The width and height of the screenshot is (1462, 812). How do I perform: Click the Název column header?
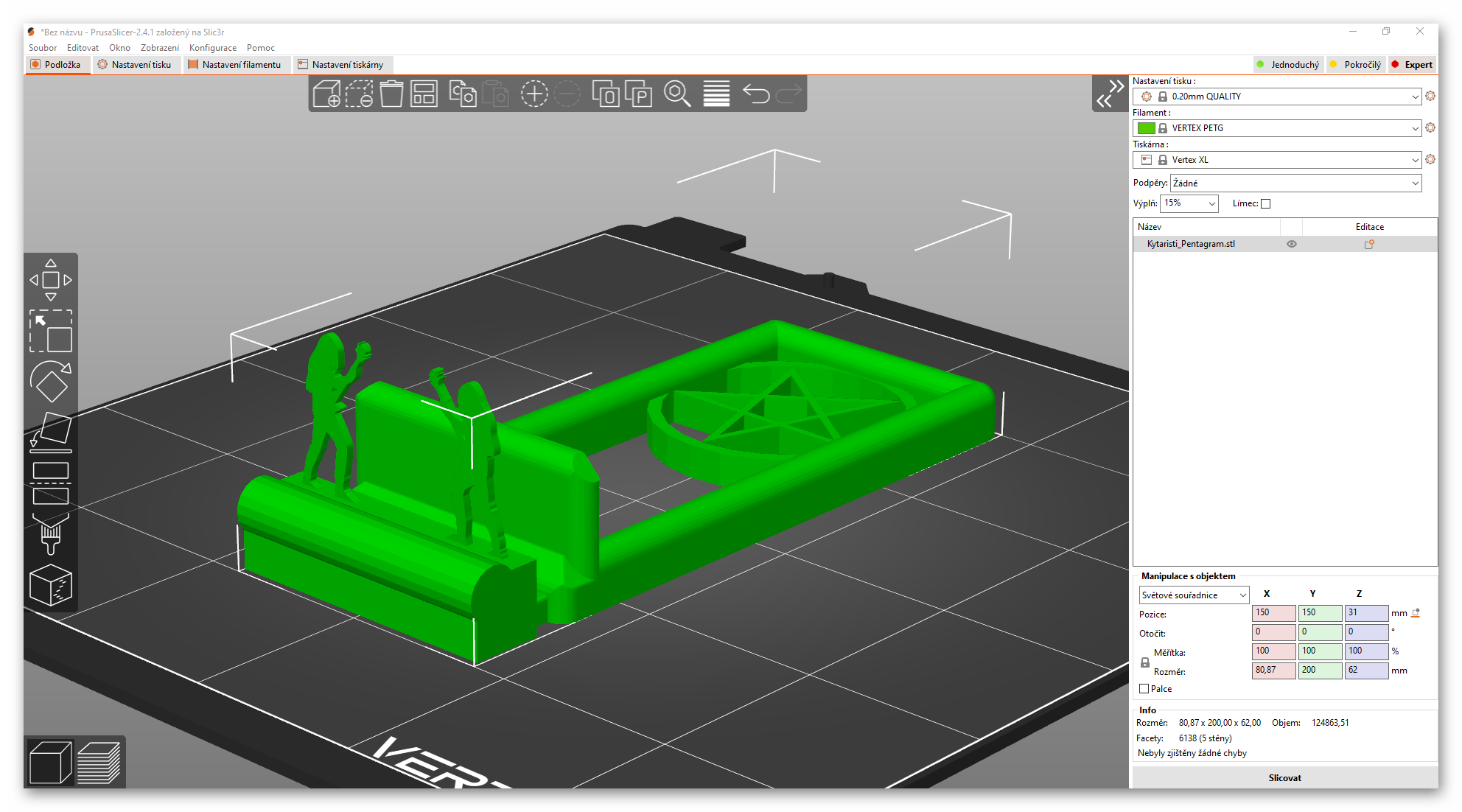[x=1206, y=227]
